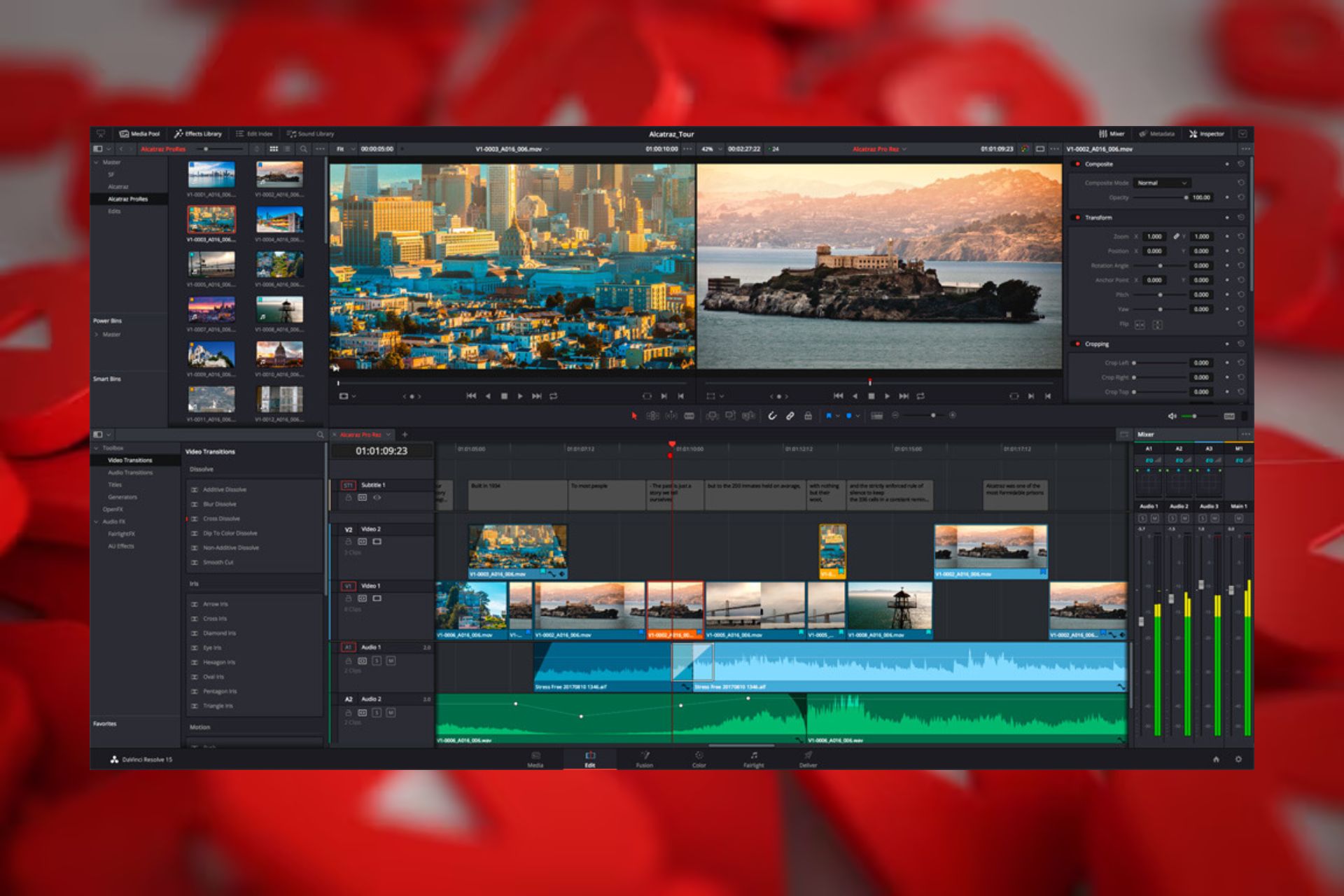1344x896 pixels.
Task: Select the Dynamic Trim mode tool
Action: coord(671,416)
